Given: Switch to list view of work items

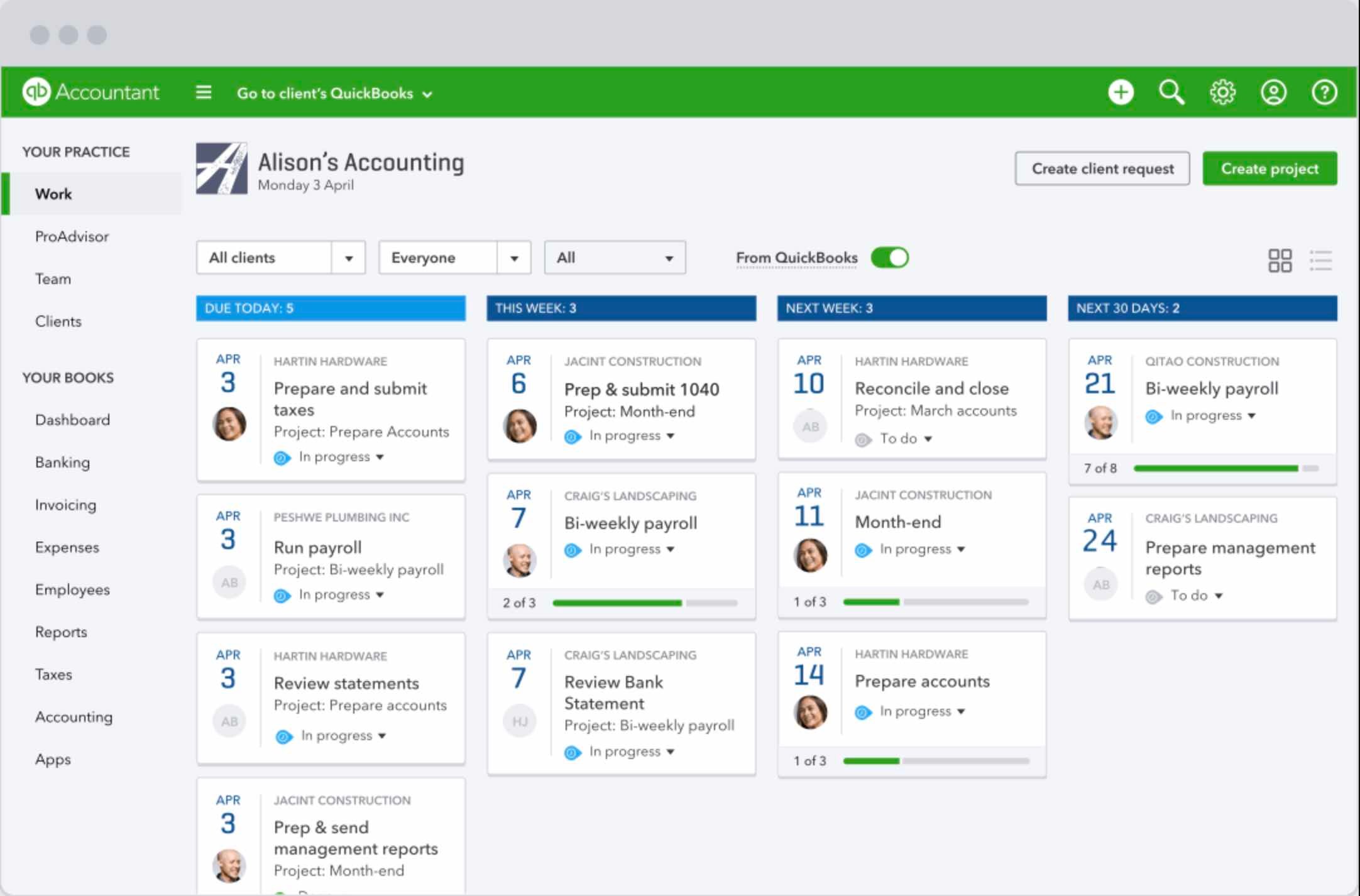Looking at the screenshot, I should 1321,260.
